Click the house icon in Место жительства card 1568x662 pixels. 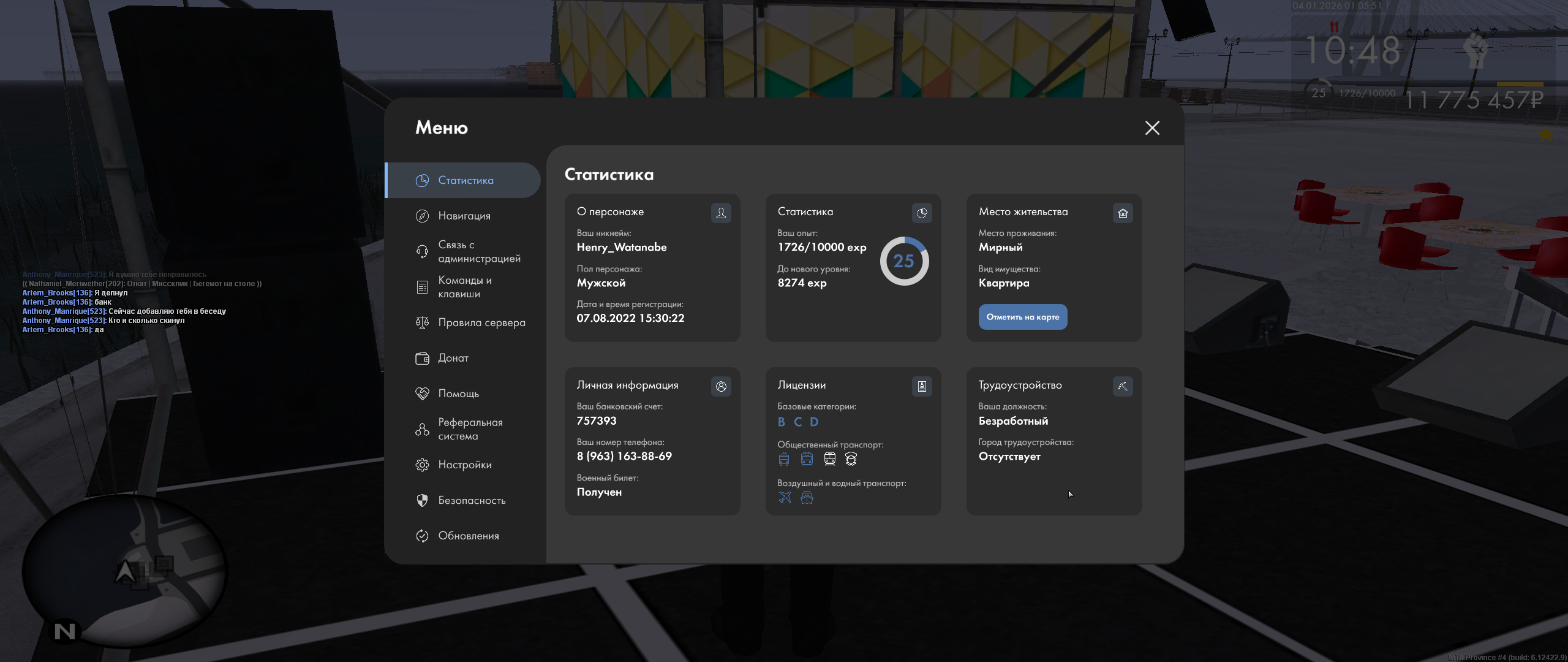(x=1123, y=213)
